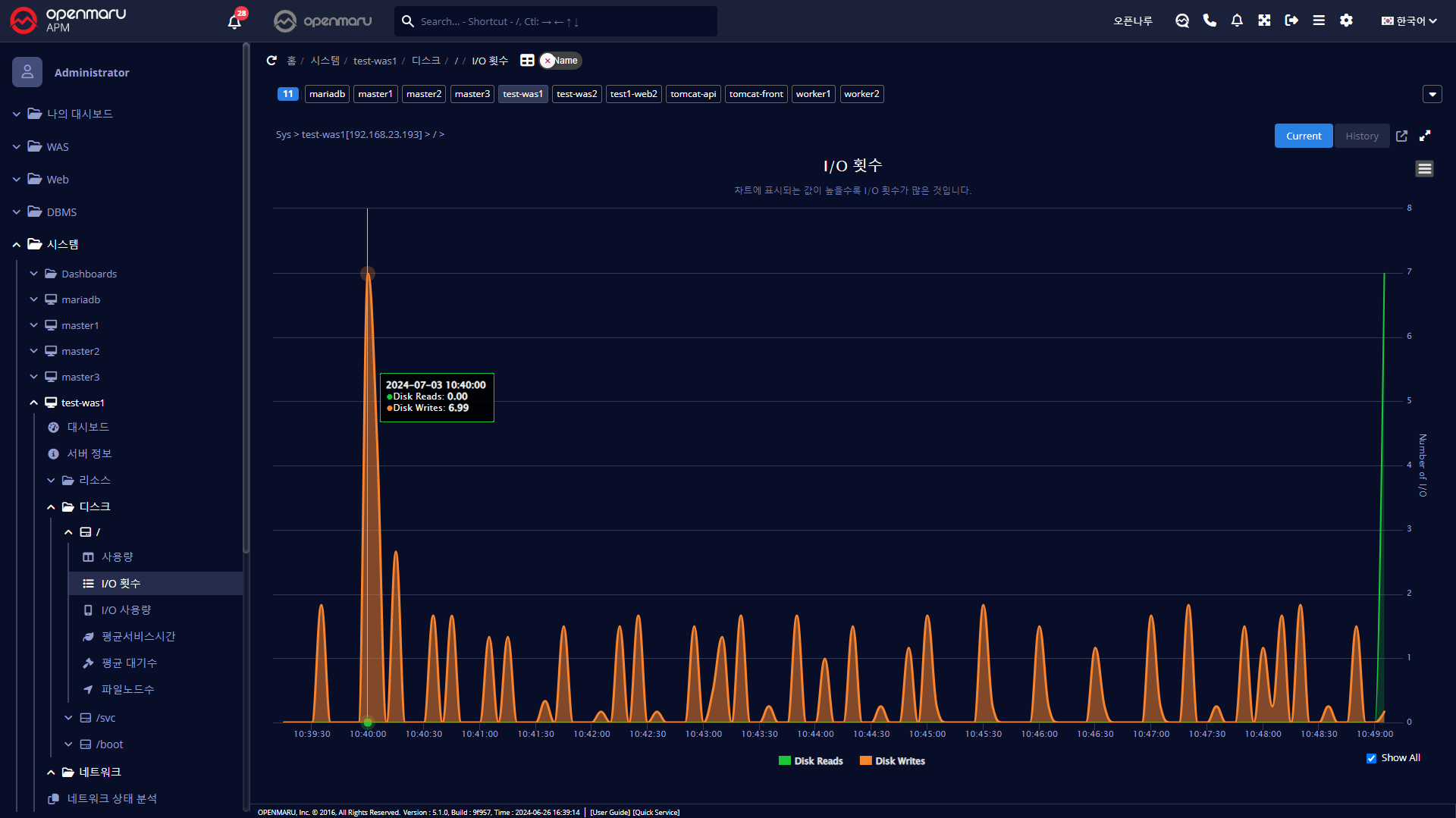Viewport: 1456px width, 818px height.
Task: Open the settings gear in top bar
Action: point(1346,21)
